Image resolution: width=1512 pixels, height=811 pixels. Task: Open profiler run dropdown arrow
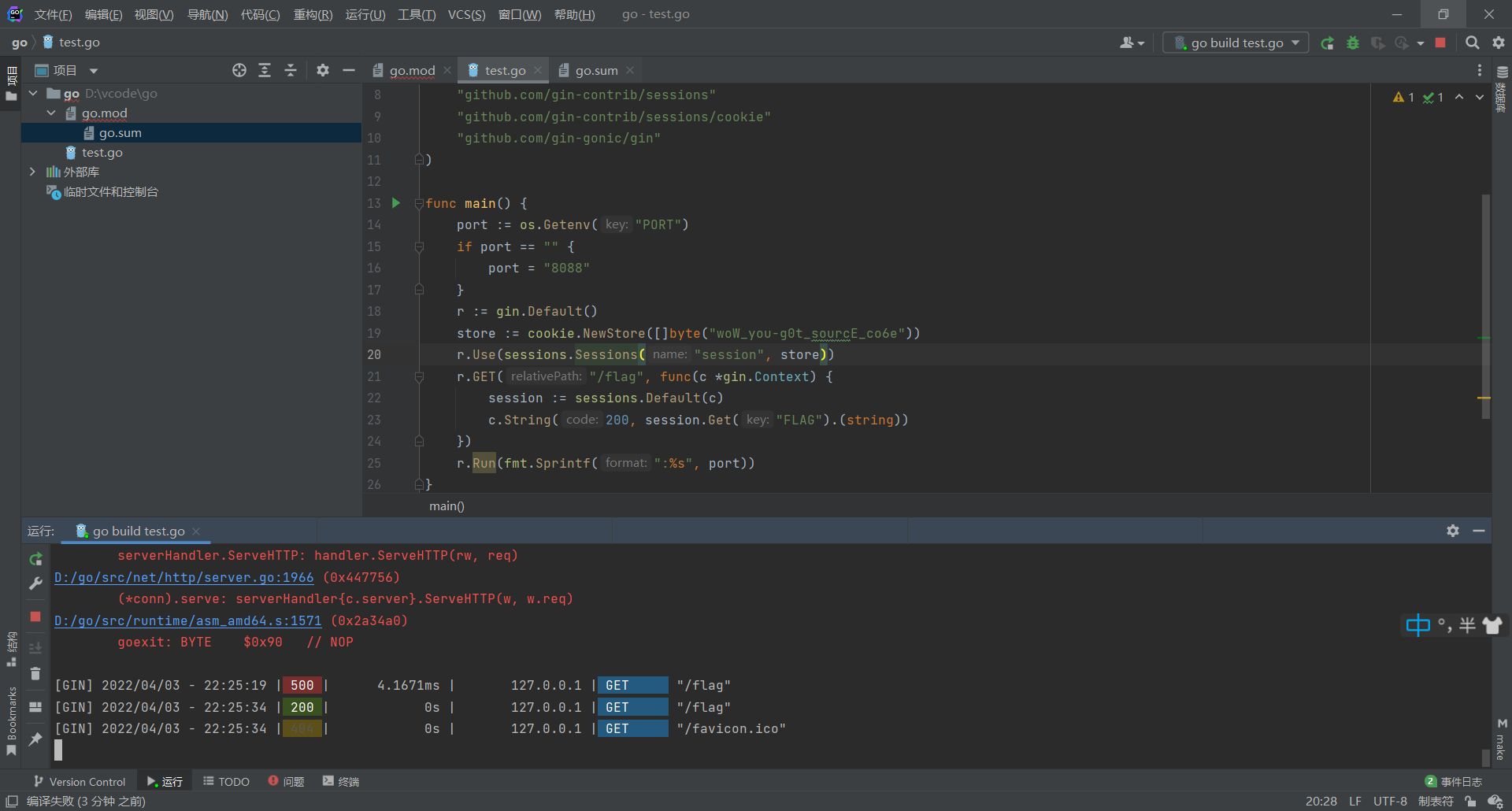(x=1421, y=44)
